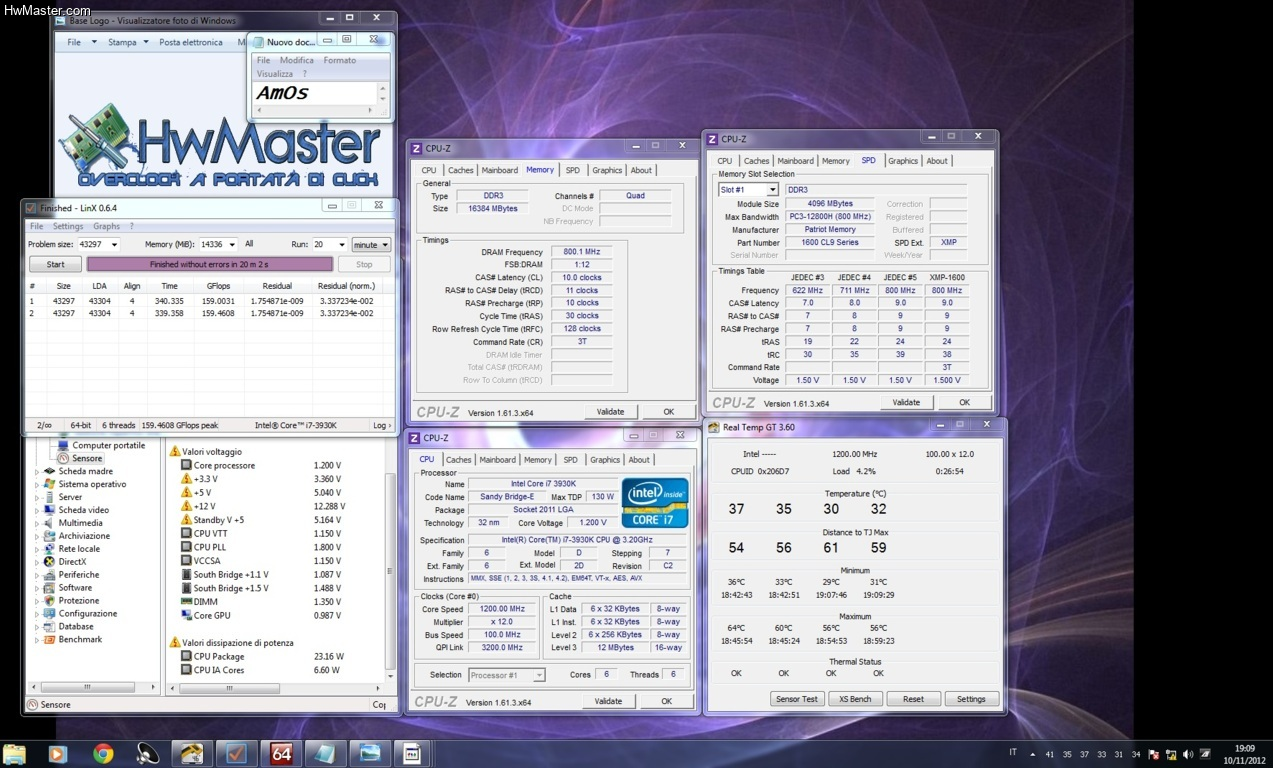Click the +3.3 V warning icon
This screenshot has width=1273, height=768.
[x=185, y=479]
